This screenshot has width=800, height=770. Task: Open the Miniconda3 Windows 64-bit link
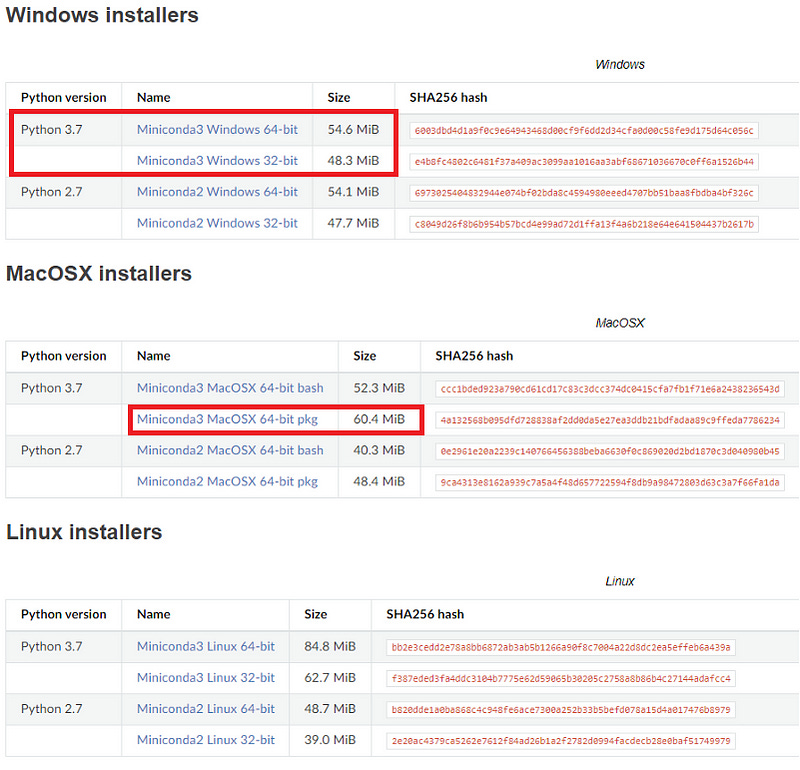(x=217, y=130)
